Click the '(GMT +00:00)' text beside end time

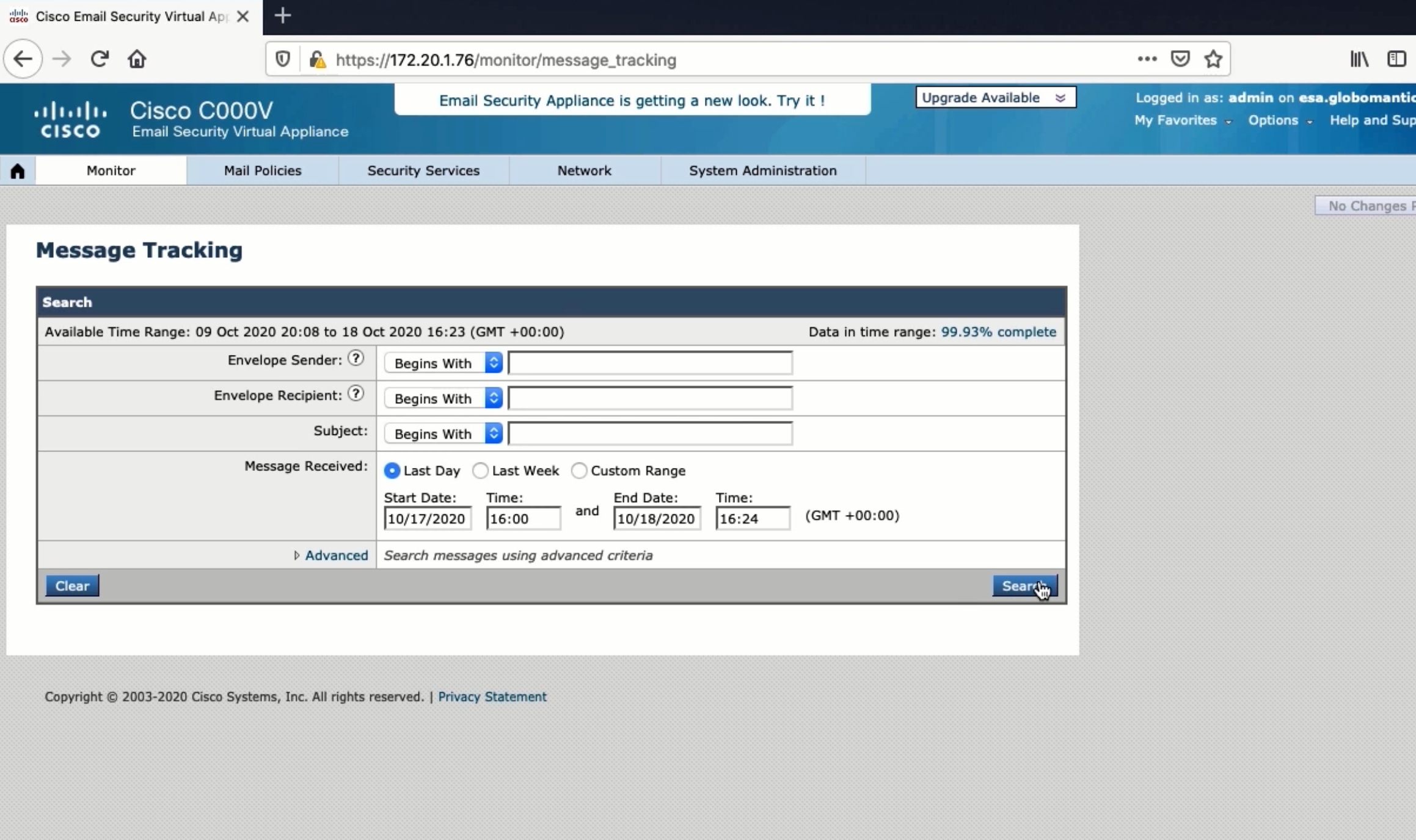pyautogui.click(x=852, y=516)
